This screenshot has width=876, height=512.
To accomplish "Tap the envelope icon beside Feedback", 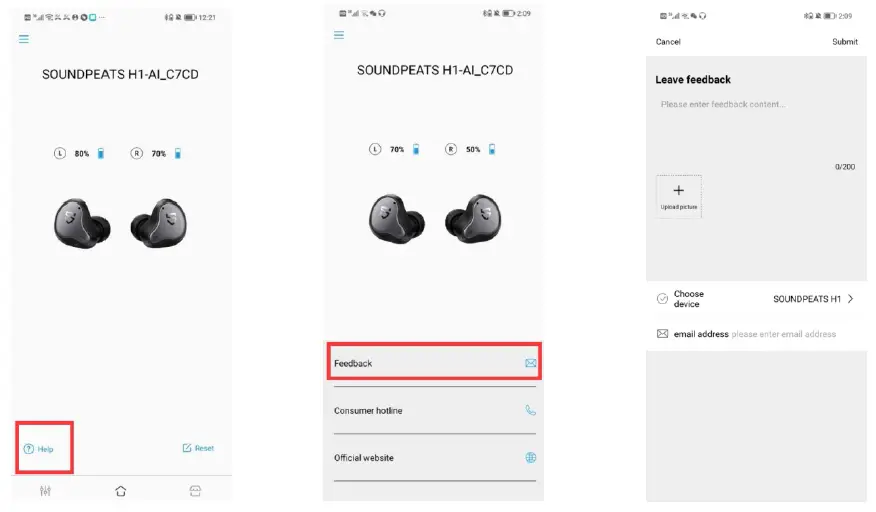I will (531, 363).
